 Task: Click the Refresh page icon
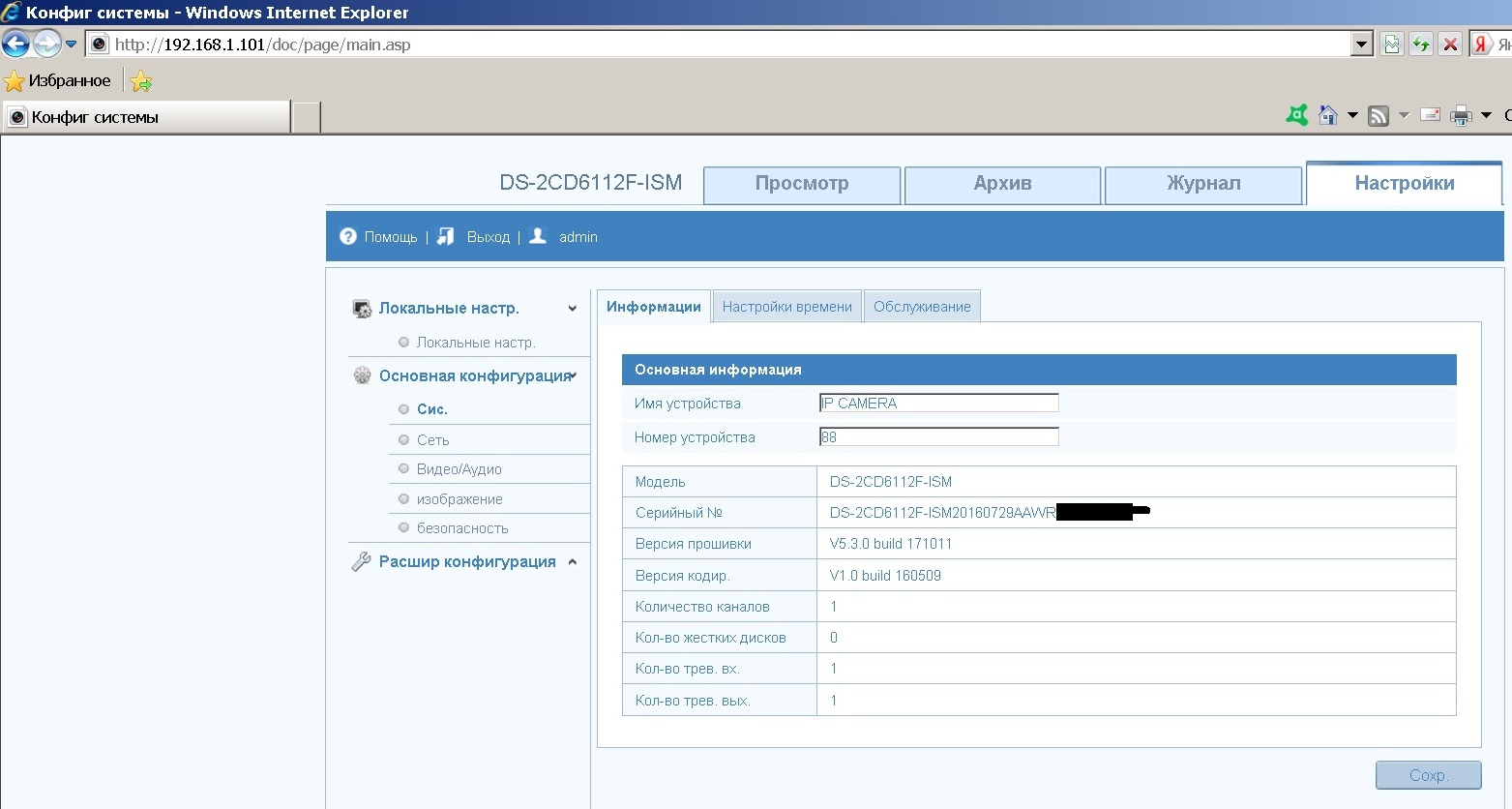click(x=1421, y=45)
